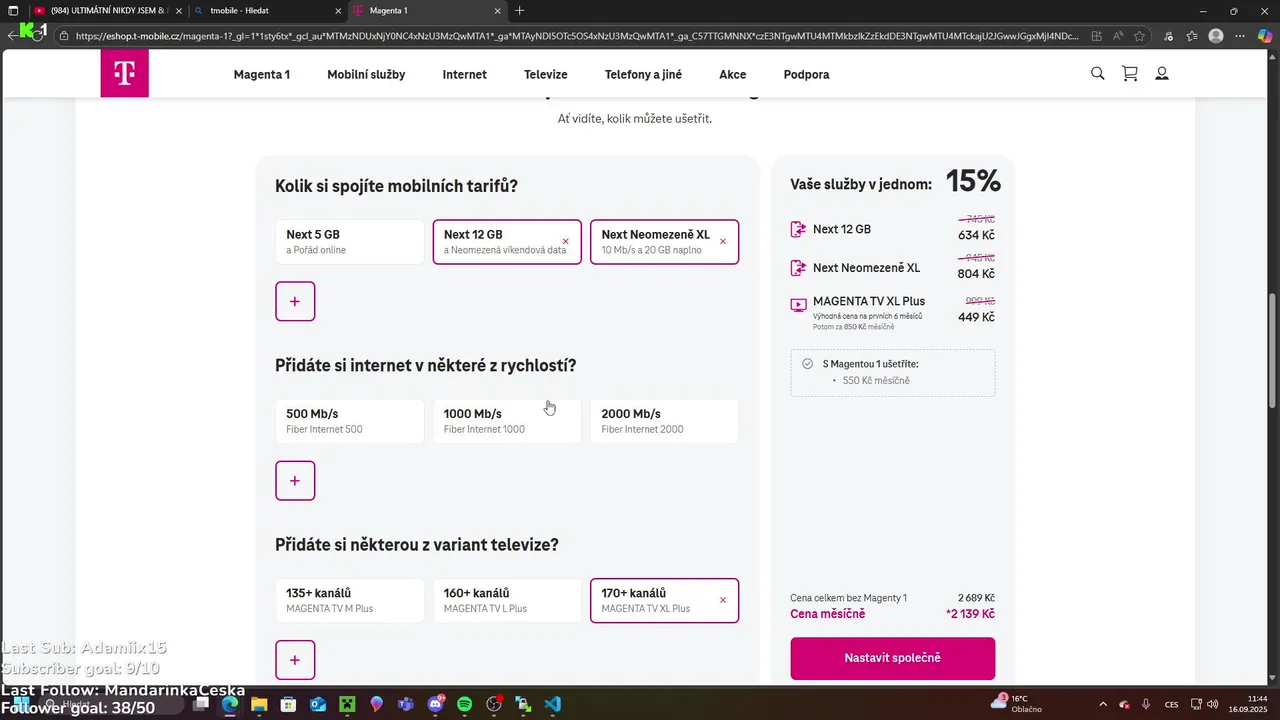Open Edge profile avatar
The image size is (1280, 720).
1216,36
